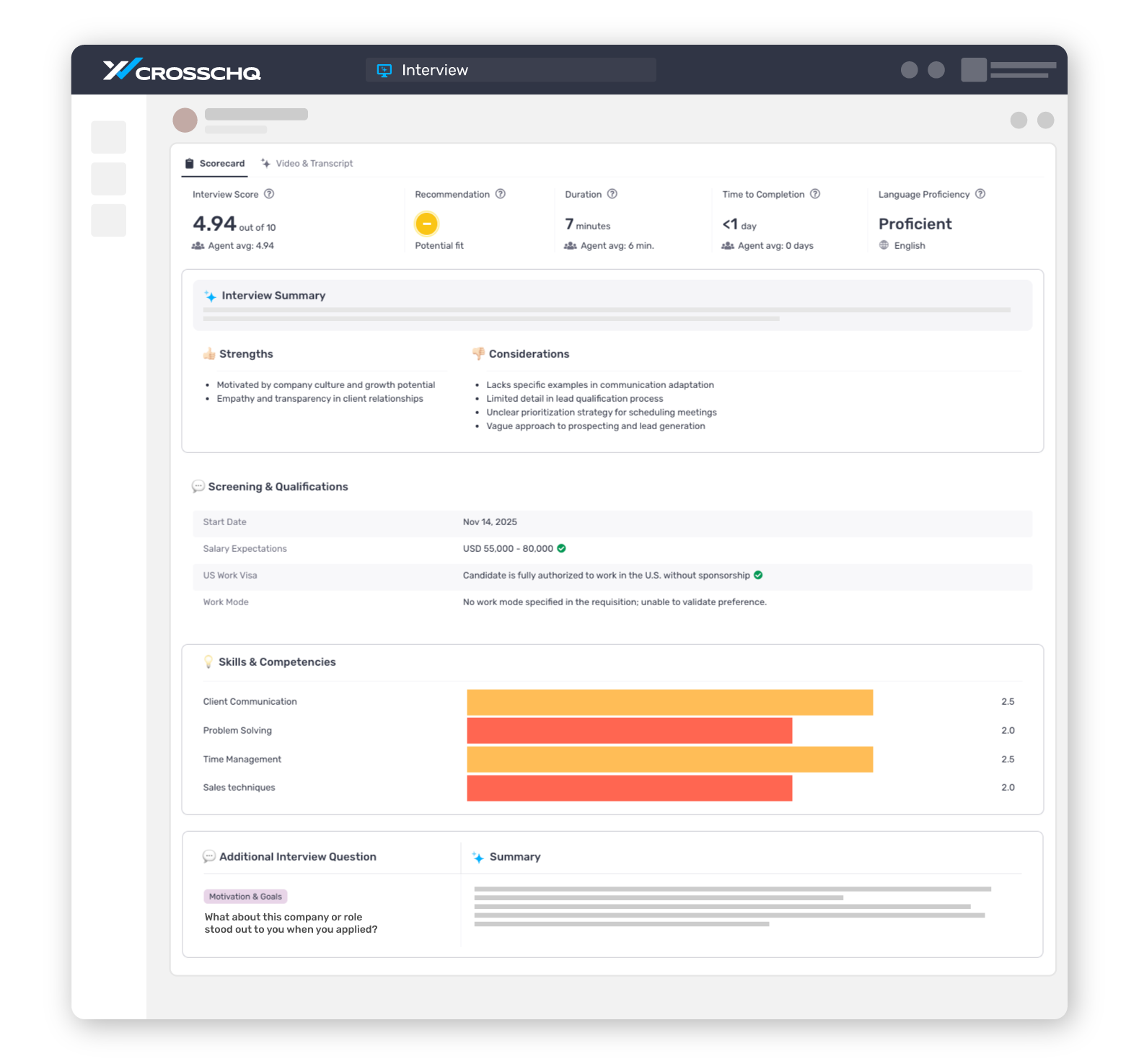Click the green check beside Salary Expectations

pyautogui.click(x=562, y=548)
